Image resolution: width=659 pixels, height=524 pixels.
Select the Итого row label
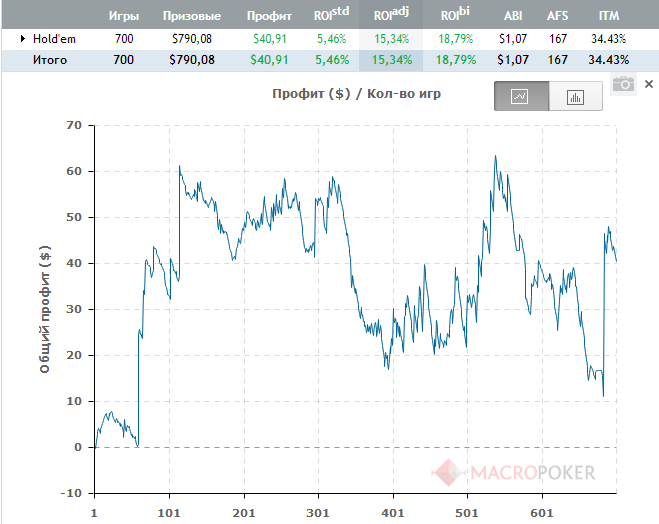[50, 60]
